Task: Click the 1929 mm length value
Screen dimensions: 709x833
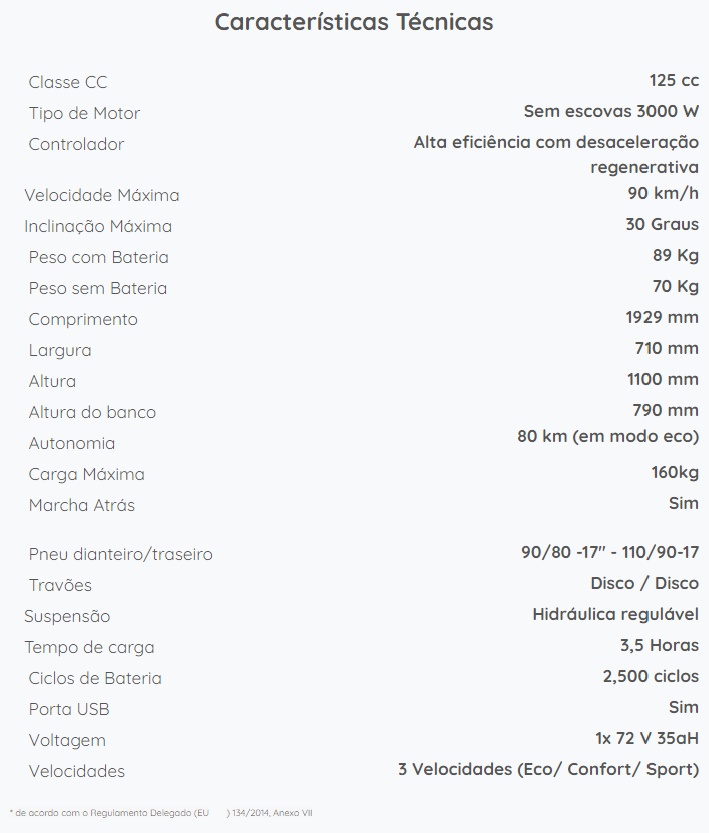Action: pyautogui.click(x=662, y=317)
